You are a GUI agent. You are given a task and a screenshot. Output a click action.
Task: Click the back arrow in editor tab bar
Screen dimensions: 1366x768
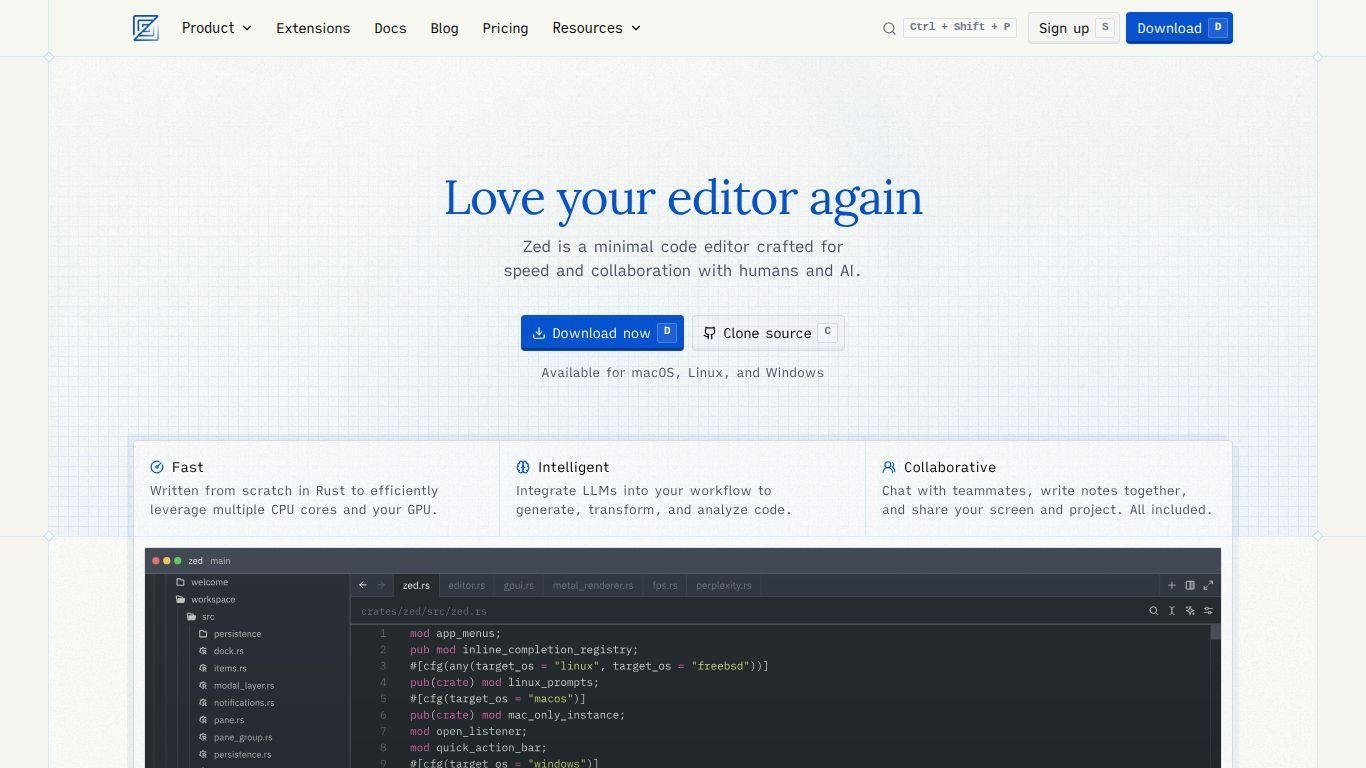(363, 585)
